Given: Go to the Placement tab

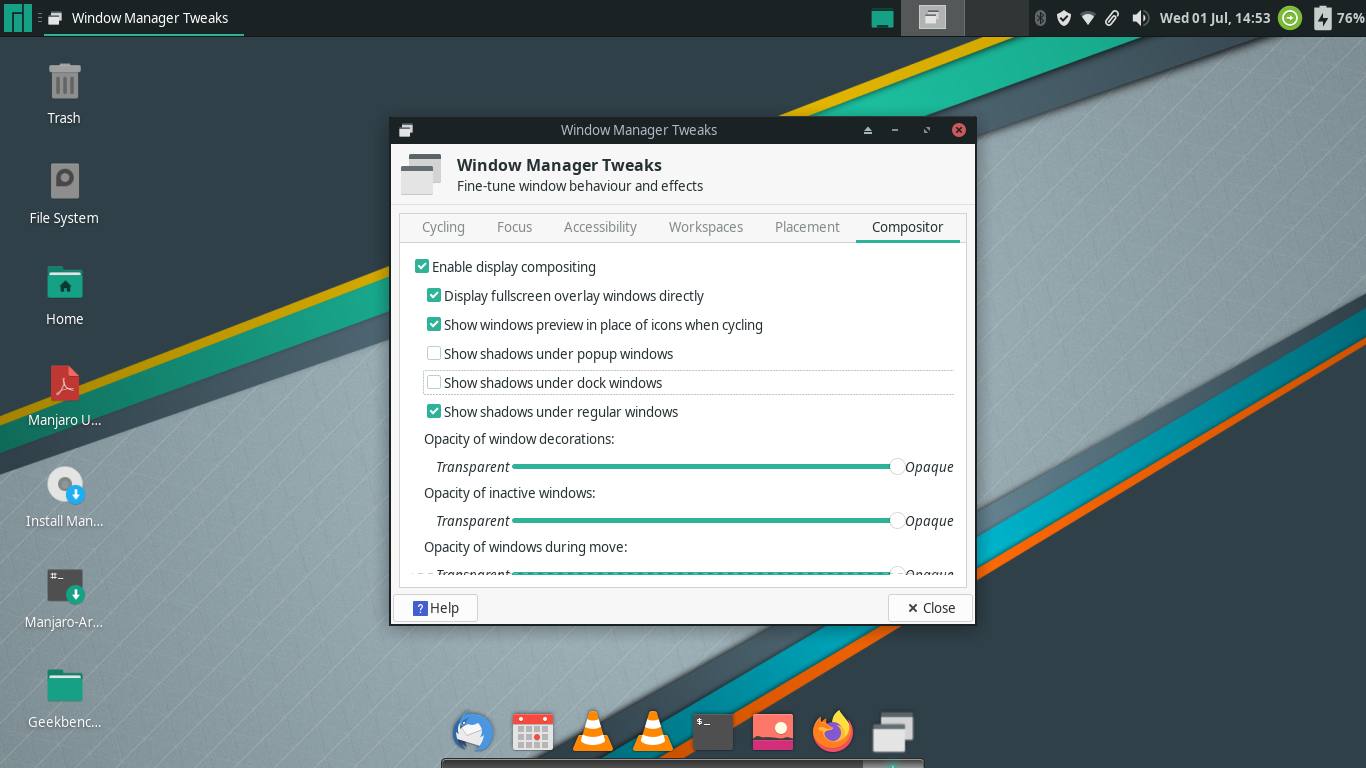Looking at the screenshot, I should click(807, 227).
